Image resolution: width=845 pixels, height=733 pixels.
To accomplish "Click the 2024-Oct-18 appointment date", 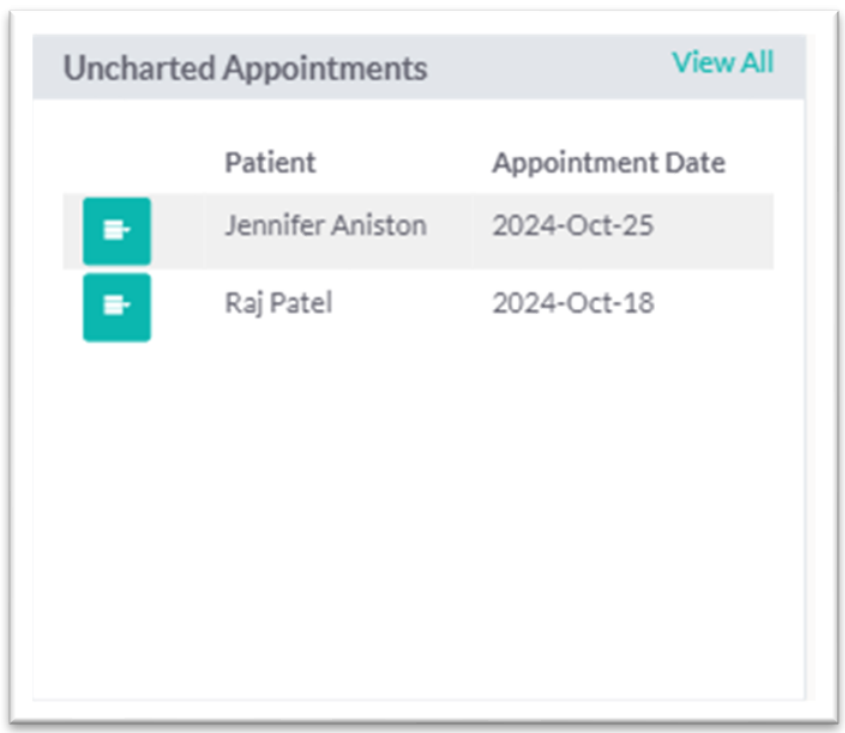I will tap(572, 303).
